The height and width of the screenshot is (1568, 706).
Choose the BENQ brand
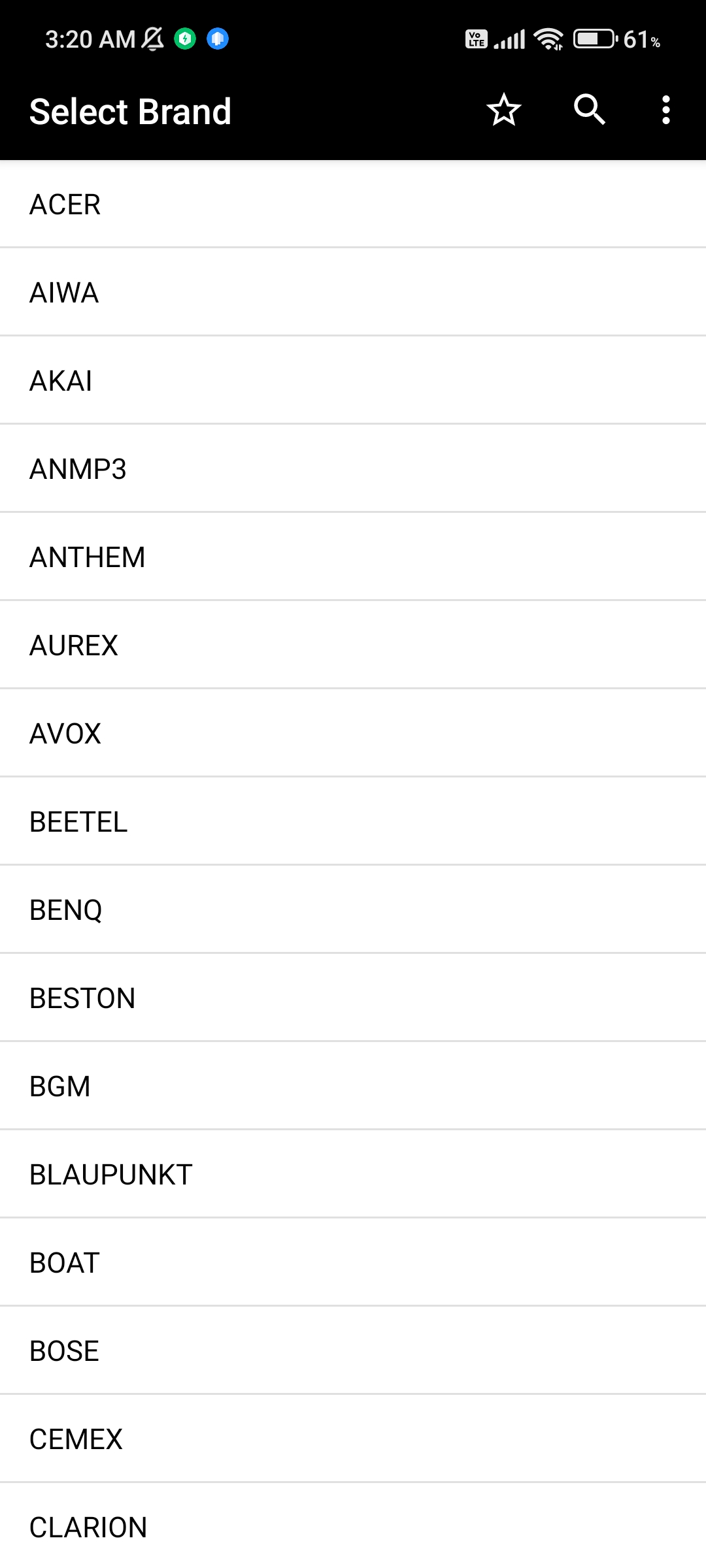(353, 909)
